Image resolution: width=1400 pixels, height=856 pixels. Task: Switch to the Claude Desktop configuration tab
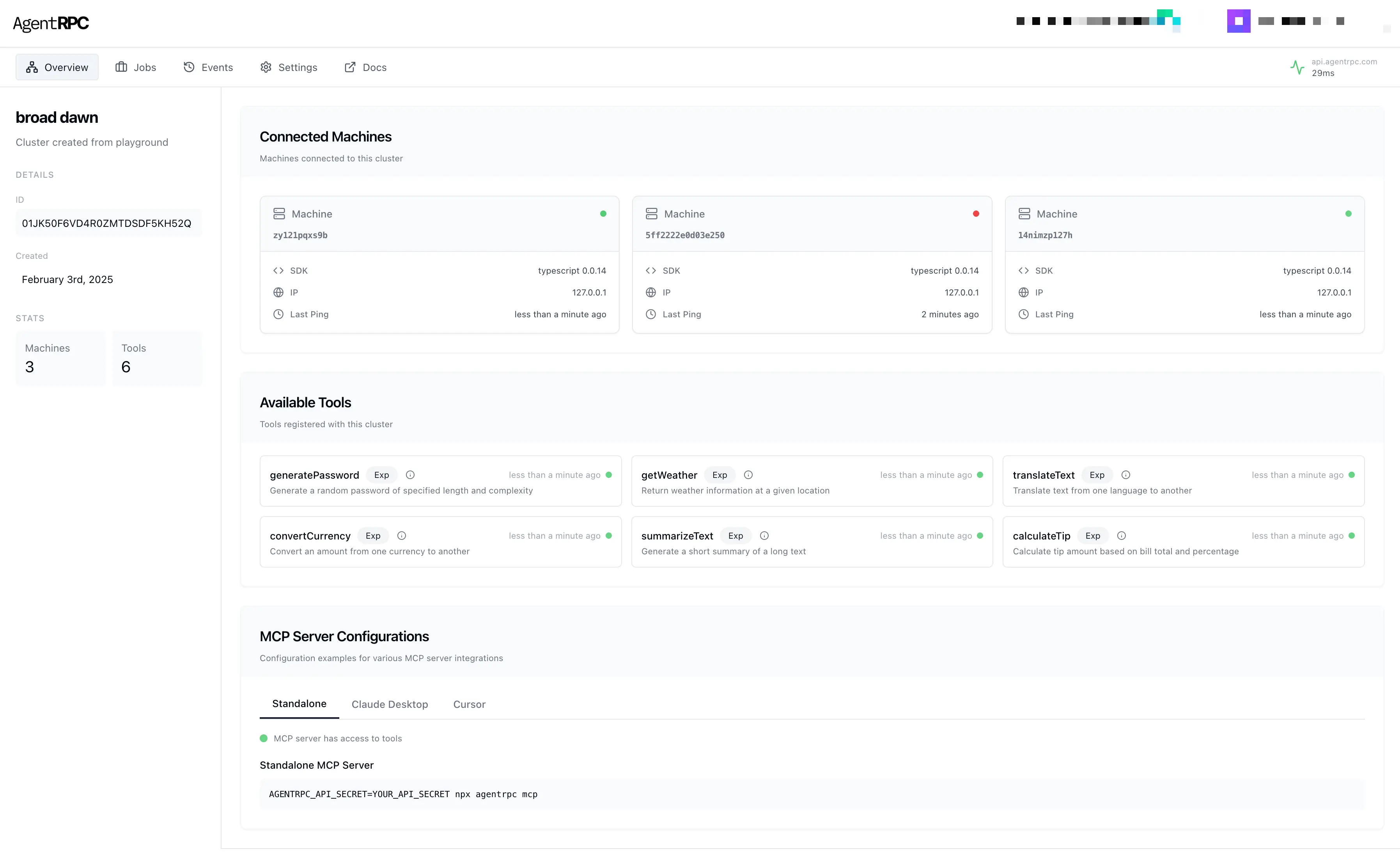click(389, 704)
